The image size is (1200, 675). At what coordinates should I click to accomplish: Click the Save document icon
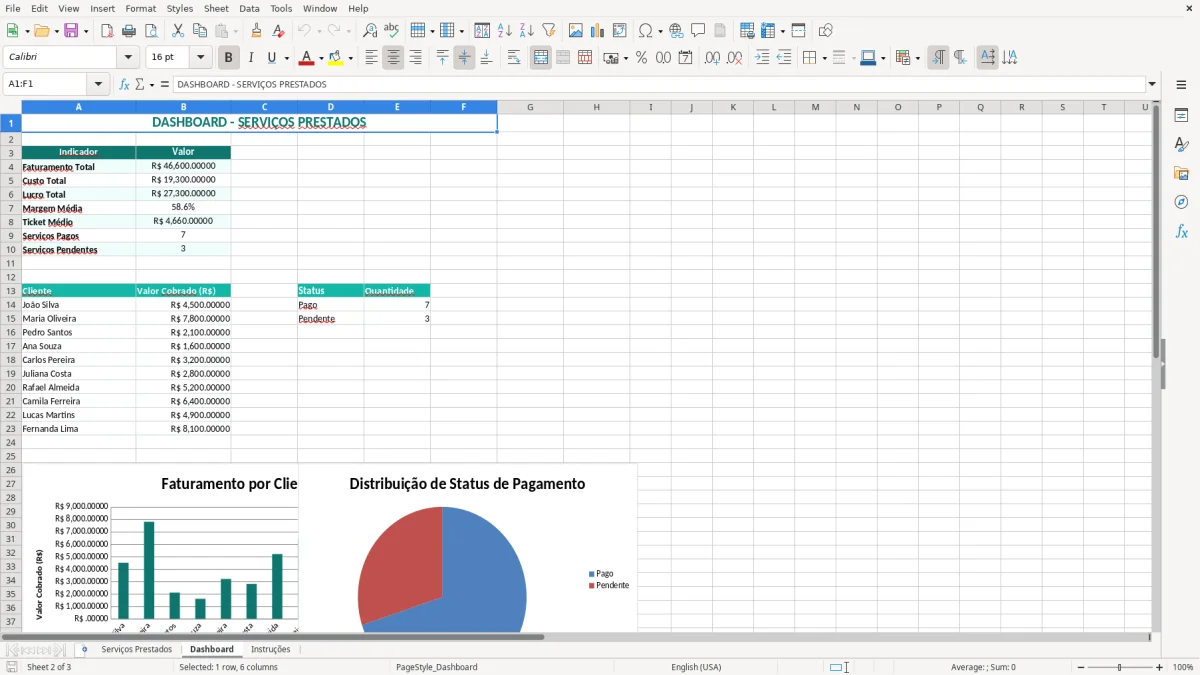[71, 31]
